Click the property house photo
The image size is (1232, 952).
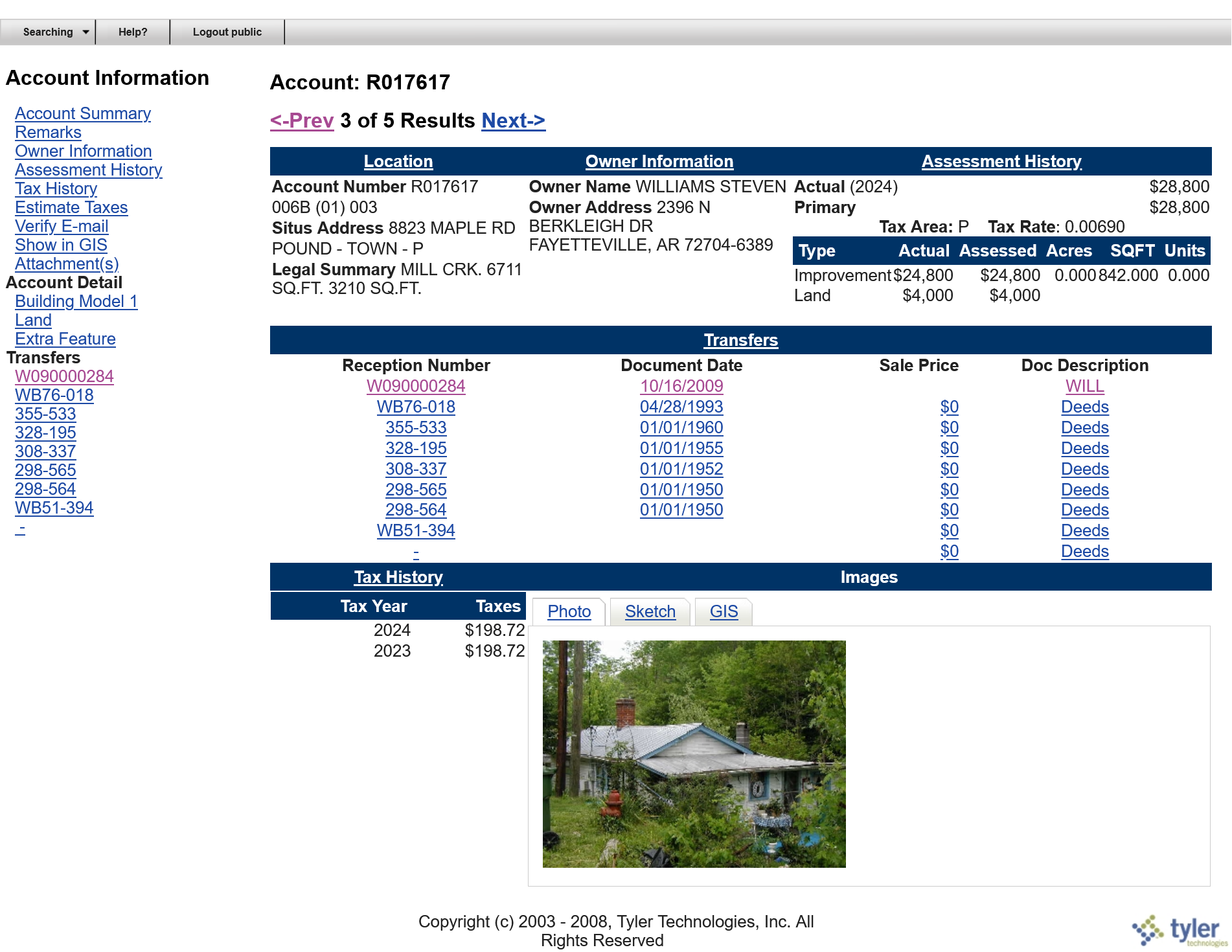point(694,754)
